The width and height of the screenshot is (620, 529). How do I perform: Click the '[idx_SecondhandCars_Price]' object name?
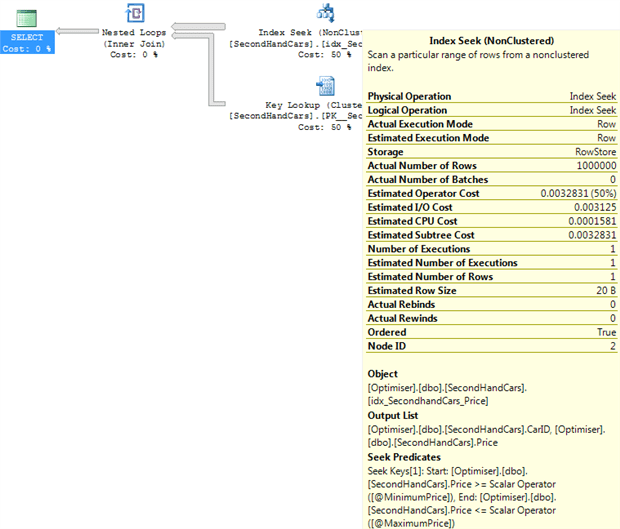[428, 401]
